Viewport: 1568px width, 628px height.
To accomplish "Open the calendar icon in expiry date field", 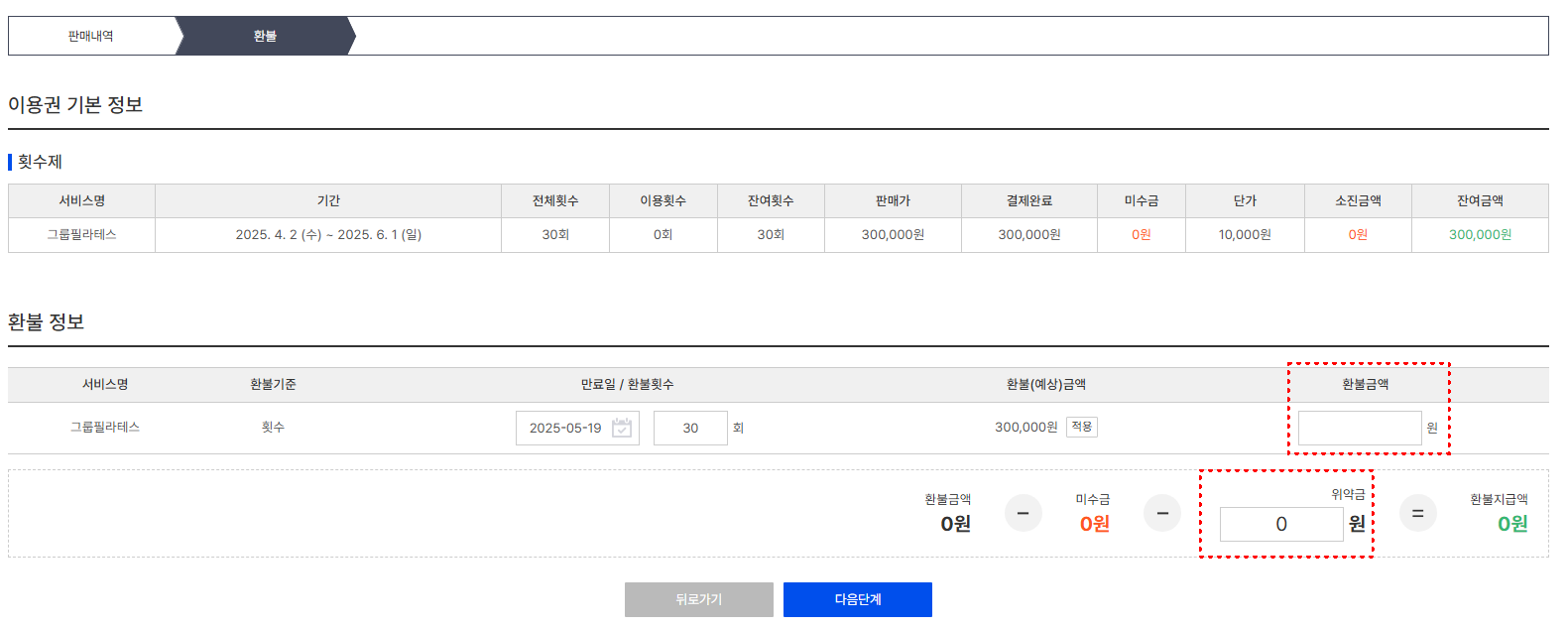I will point(622,428).
